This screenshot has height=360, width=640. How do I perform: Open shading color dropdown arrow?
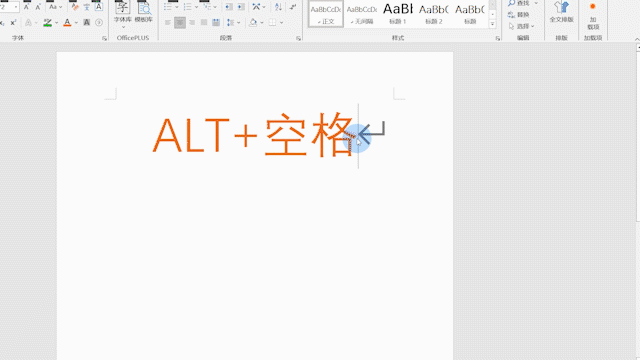coord(262,22)
